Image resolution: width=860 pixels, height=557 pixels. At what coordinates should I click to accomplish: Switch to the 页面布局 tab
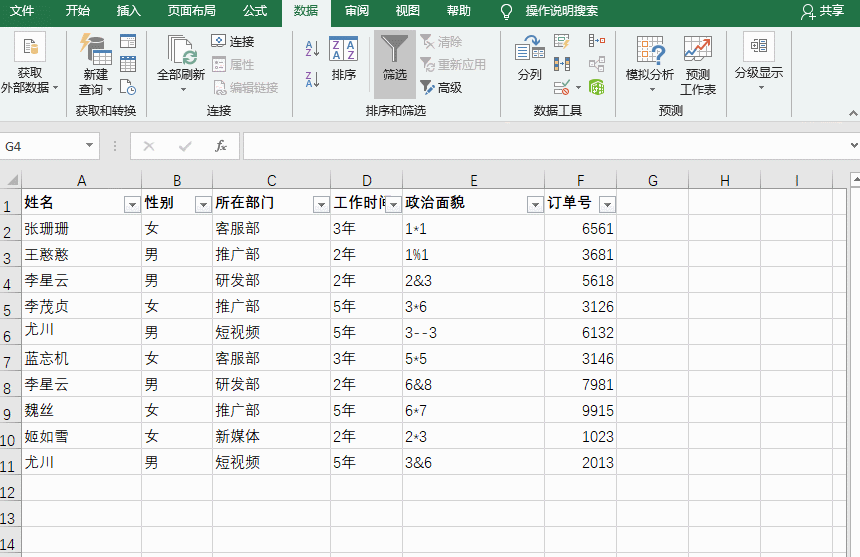pos(191,11)
